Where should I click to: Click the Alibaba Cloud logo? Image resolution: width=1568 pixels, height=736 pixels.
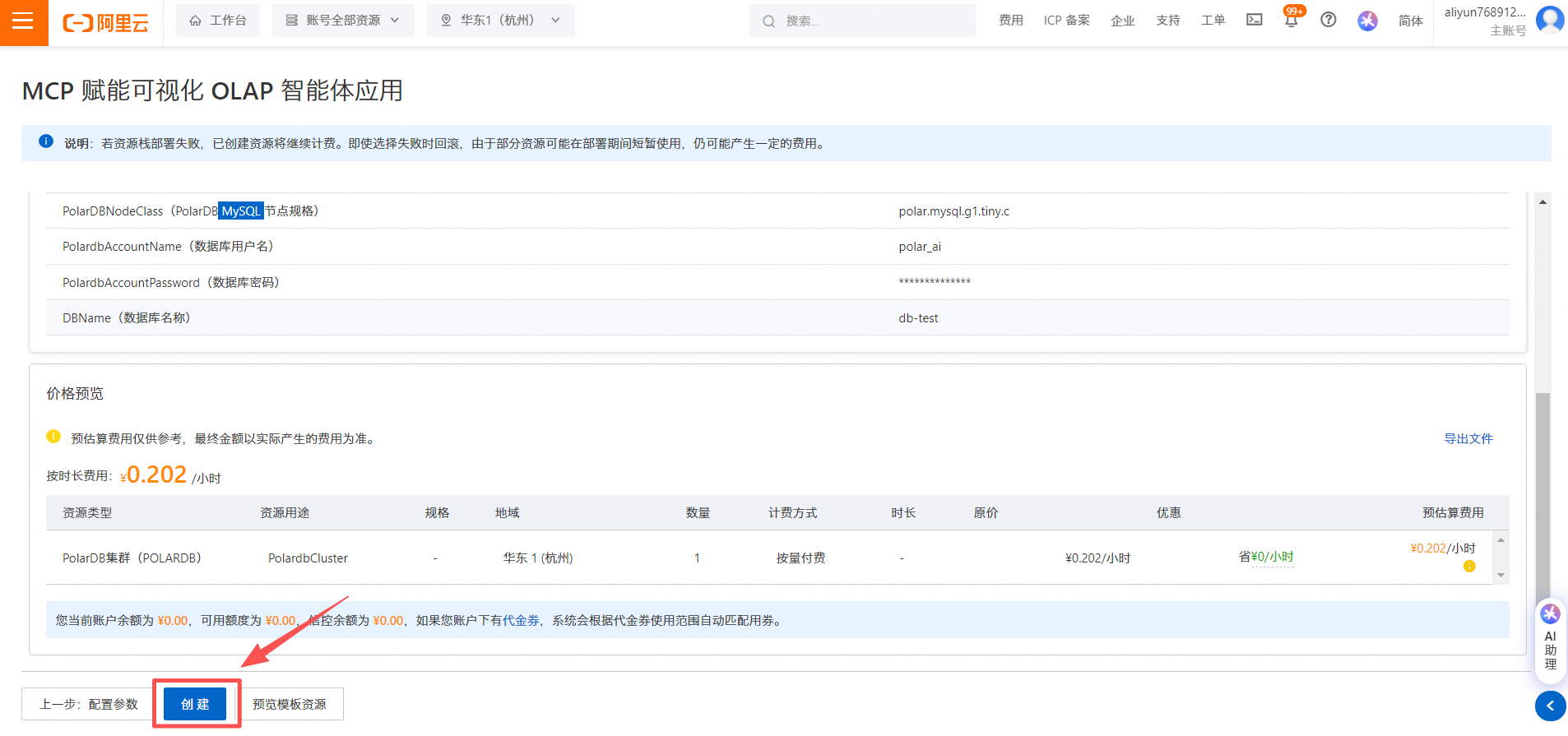coord(105,22)
